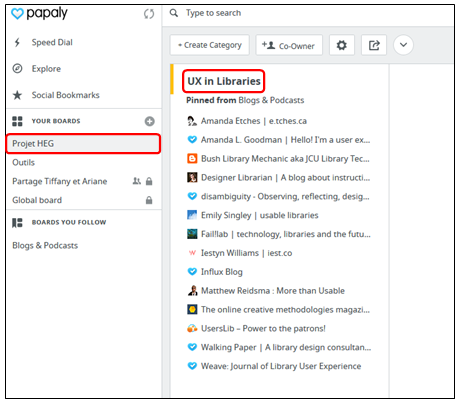Open Explore section
460x403 pixels.
46,69
